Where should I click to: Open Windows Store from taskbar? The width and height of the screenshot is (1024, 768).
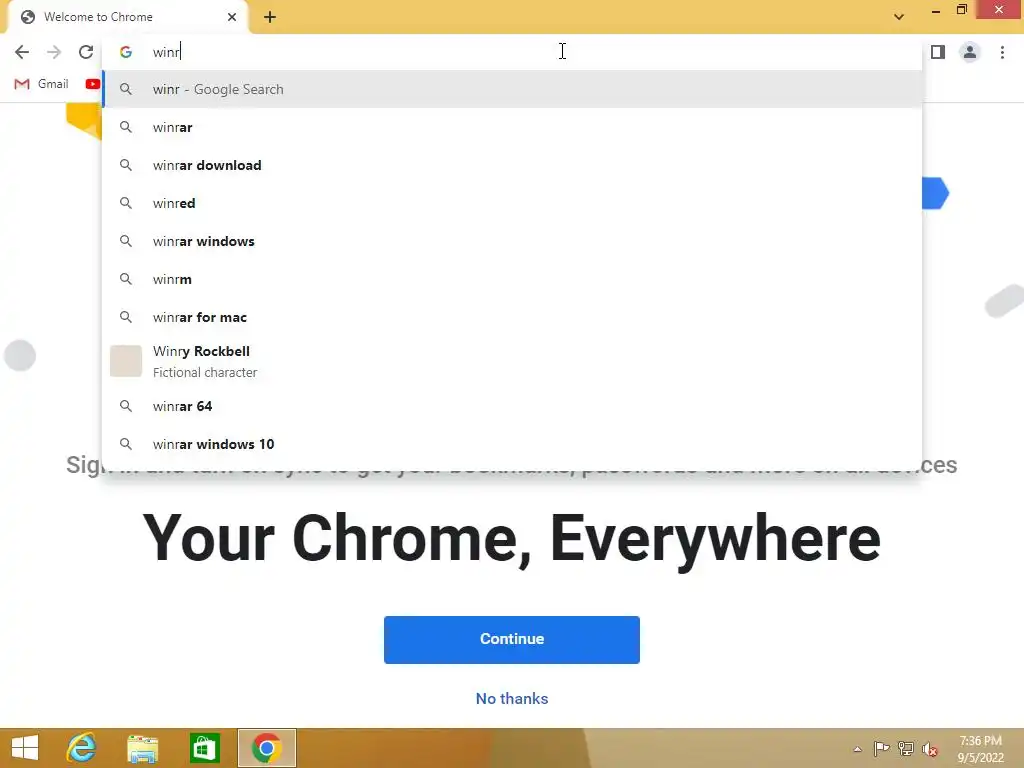click(204, 748)
